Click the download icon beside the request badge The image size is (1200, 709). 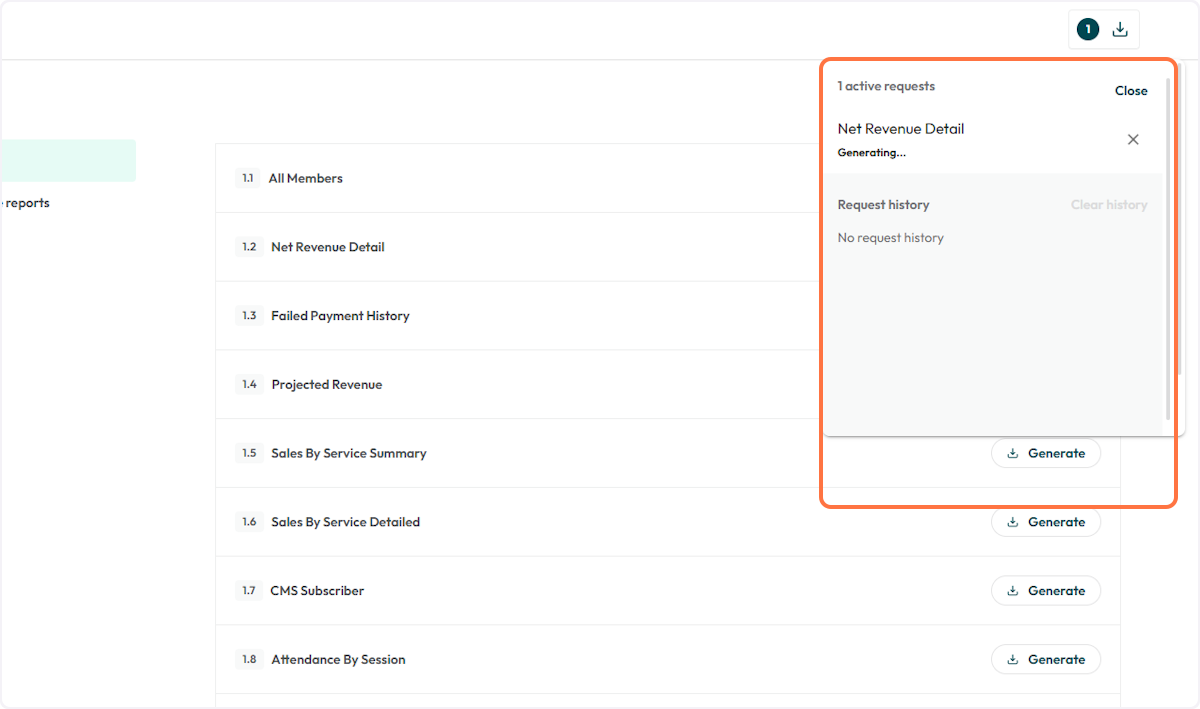(x=1119, y=28)
